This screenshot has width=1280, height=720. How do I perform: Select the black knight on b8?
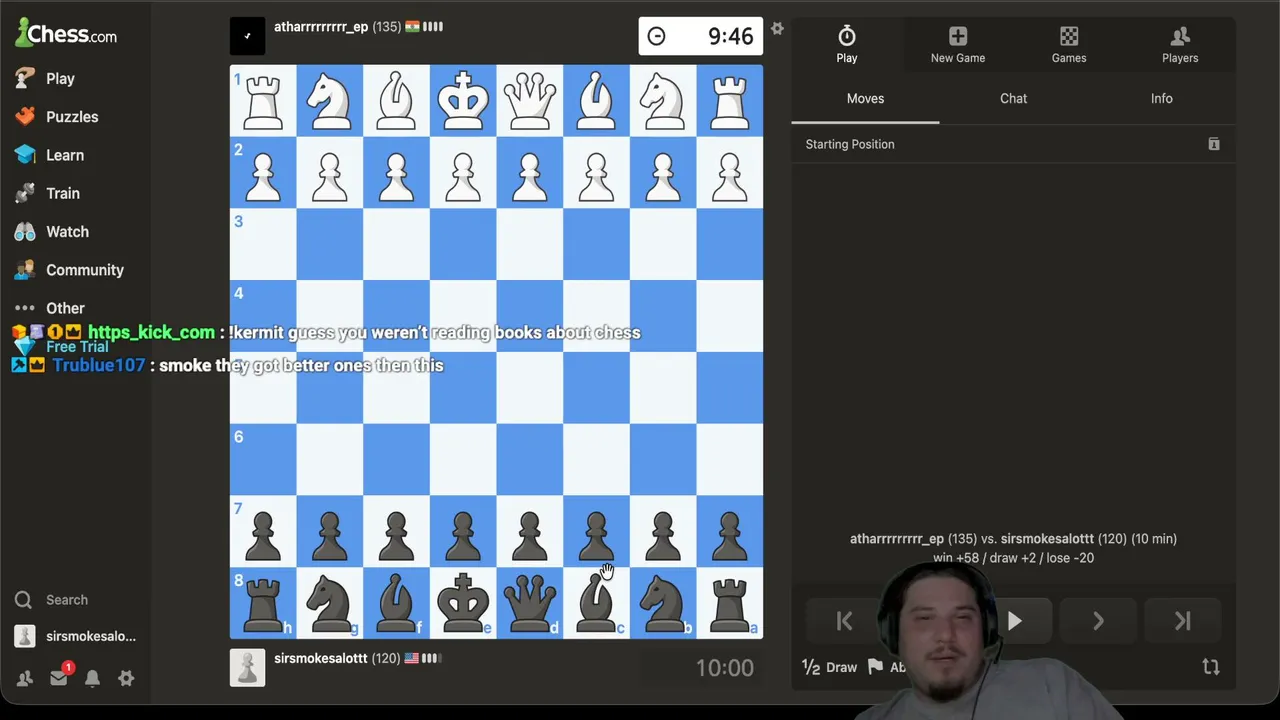(663, 603)
